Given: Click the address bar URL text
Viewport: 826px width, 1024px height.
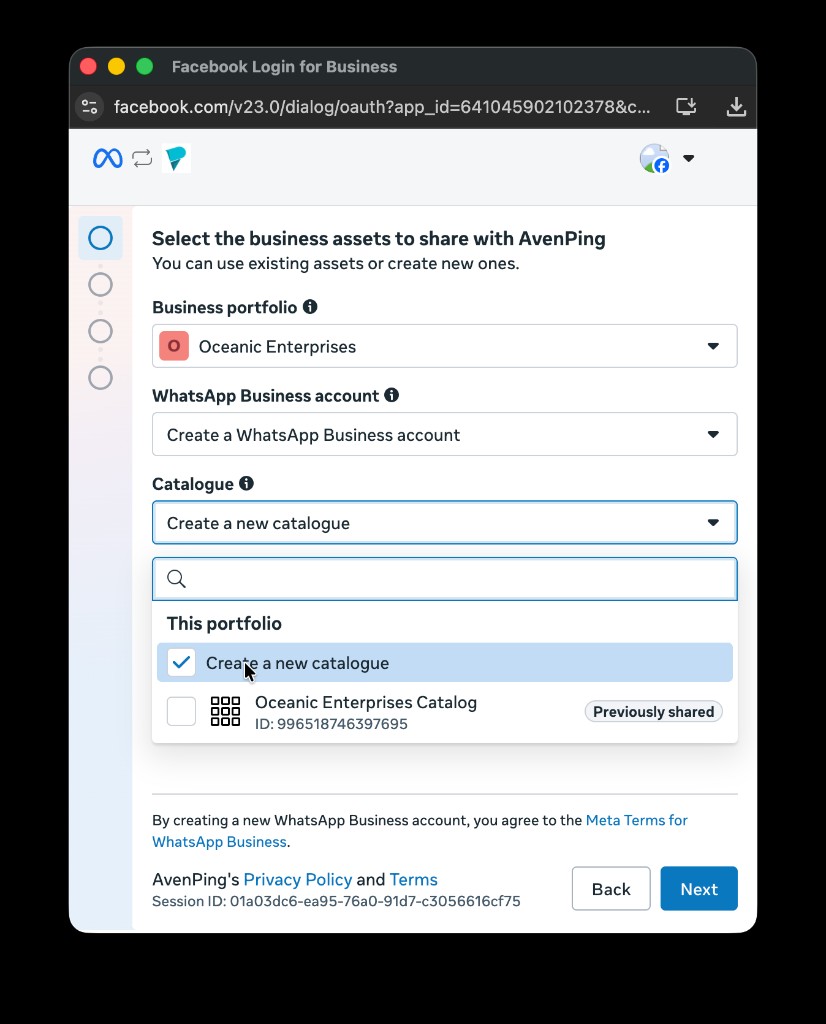Looking at the screenshot, I should point(382,106).
